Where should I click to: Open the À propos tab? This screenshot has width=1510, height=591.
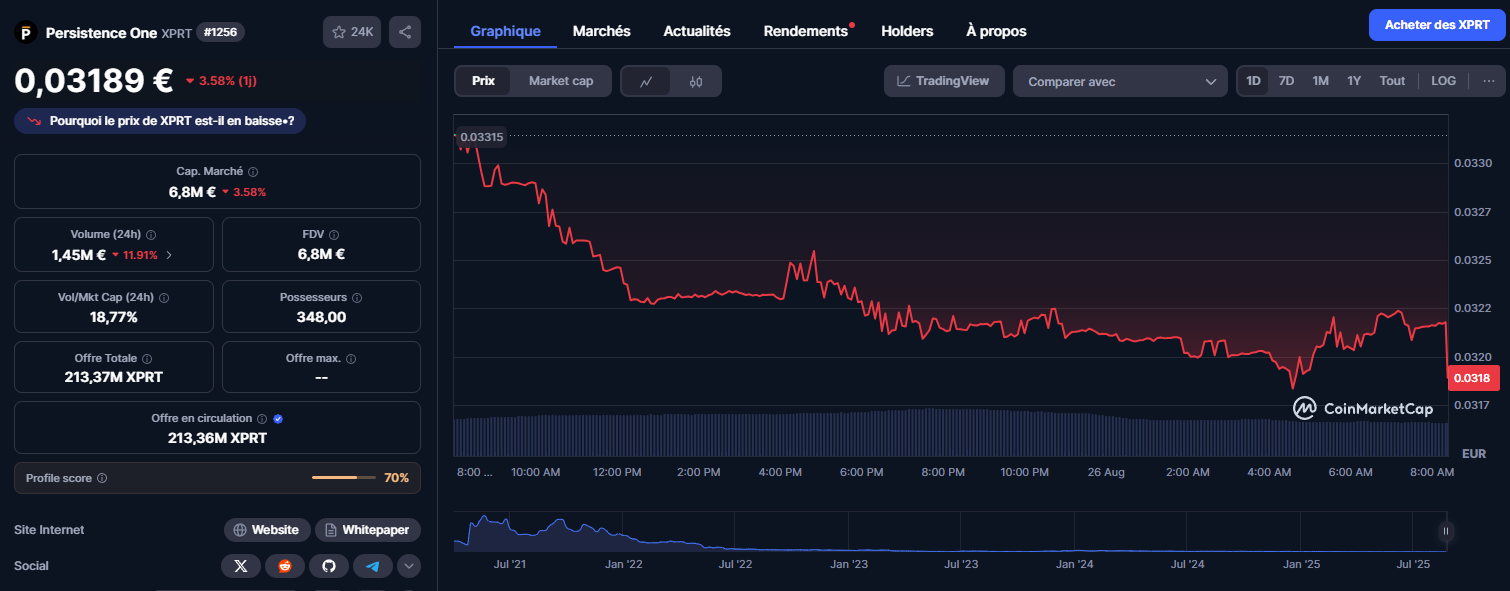pos(996,31)
